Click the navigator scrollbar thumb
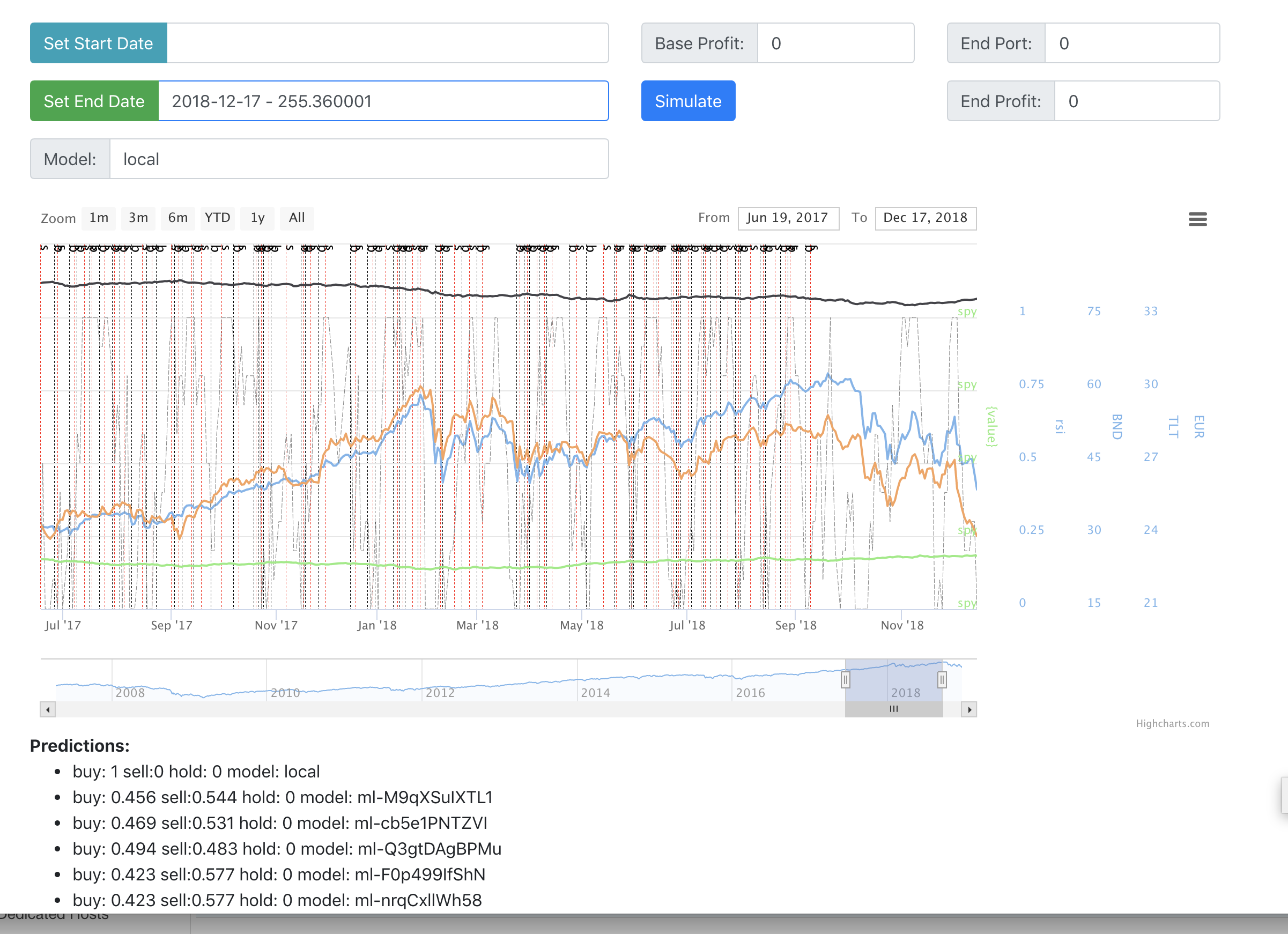Viewport: 1288px width, 934px height. 893,709
